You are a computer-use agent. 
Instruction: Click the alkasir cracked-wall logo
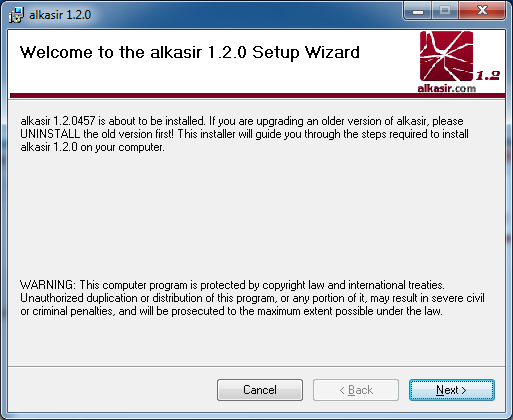[x=446, y=56]
